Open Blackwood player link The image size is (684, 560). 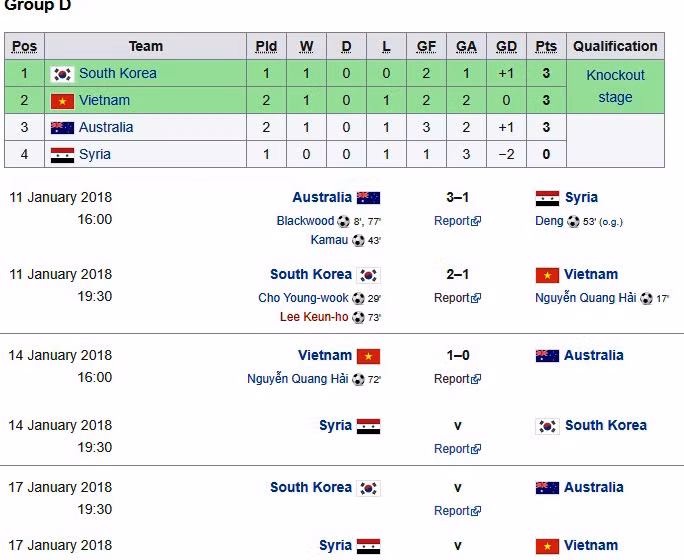pyautogui.click(x=305, y=221)
